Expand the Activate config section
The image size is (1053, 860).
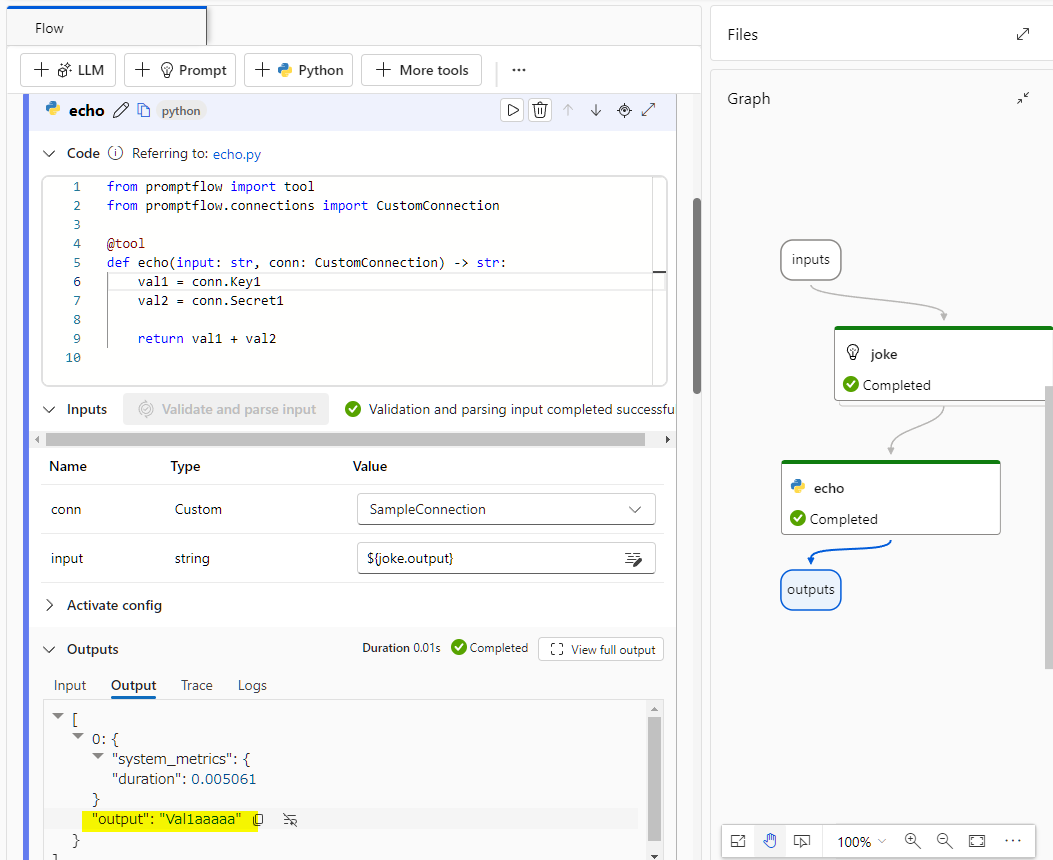point(49,606)
